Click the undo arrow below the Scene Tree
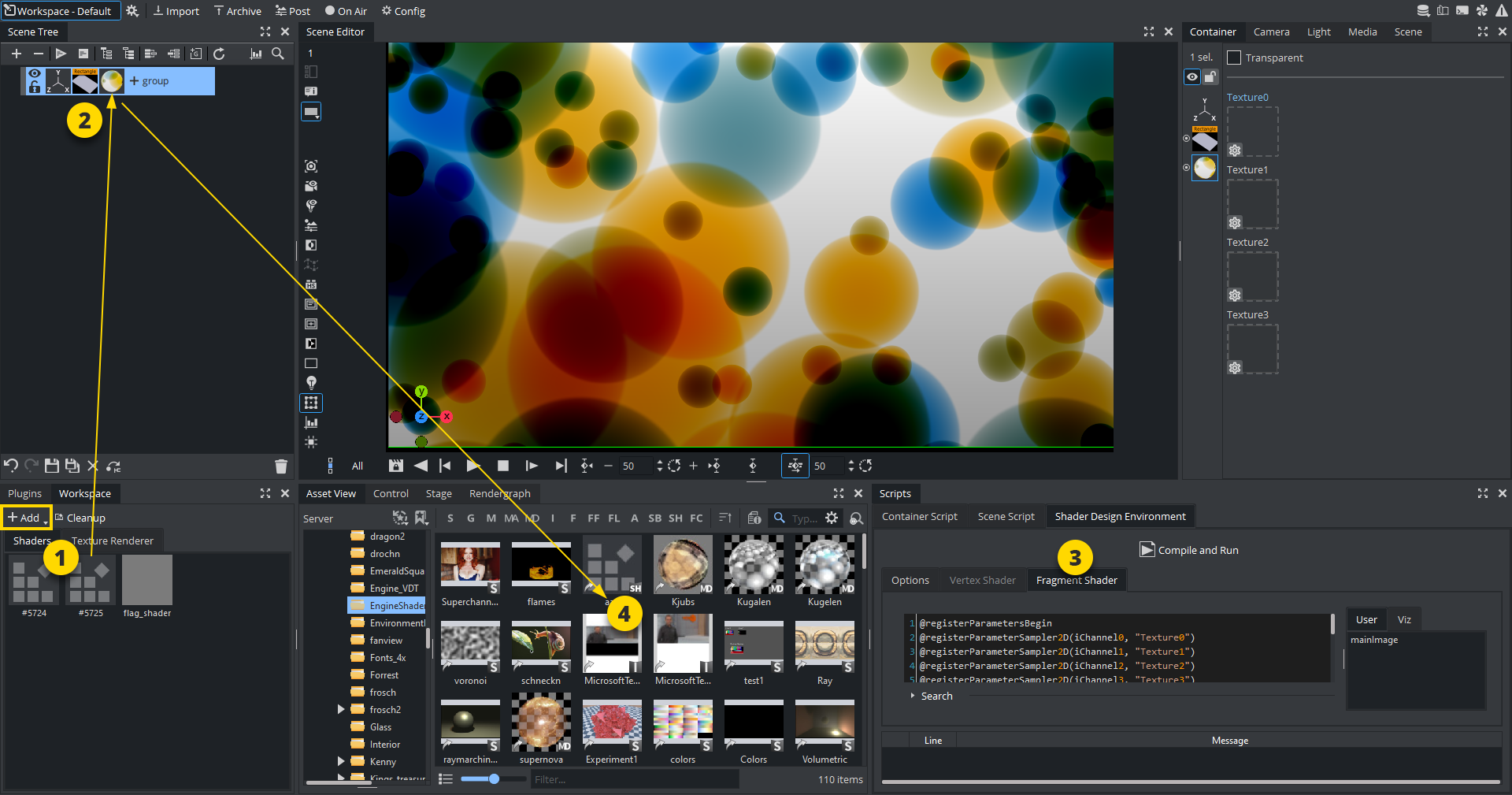This screenshot has height=795, width=1512. (11, 466)
